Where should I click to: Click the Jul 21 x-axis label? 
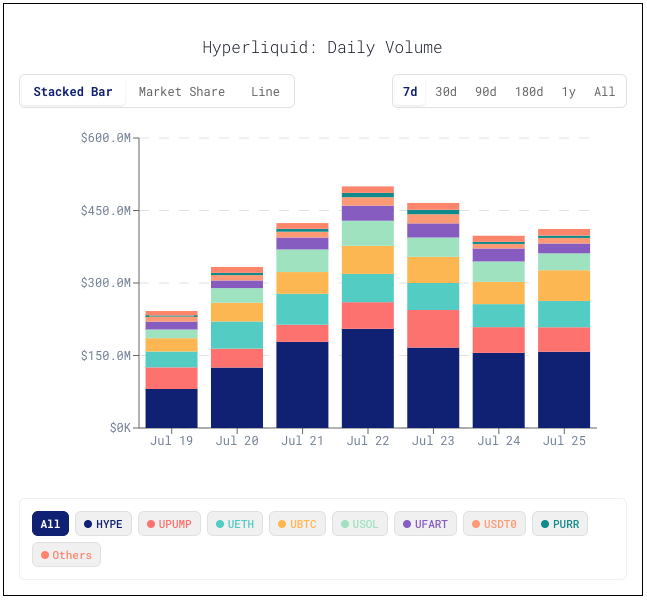point(302,441)
